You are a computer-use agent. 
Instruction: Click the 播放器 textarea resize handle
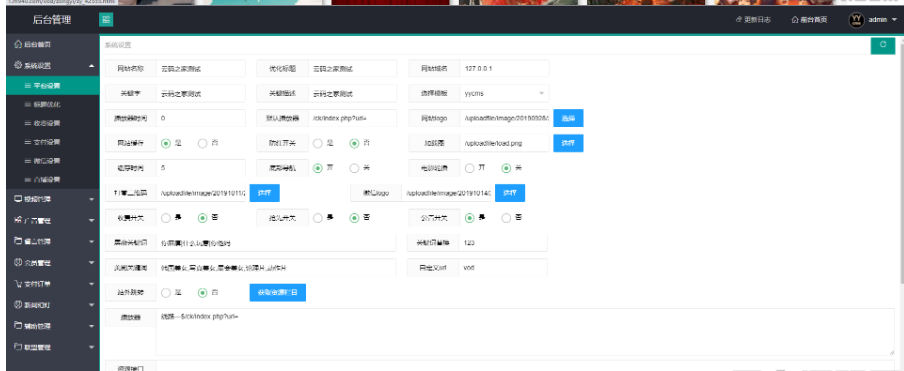coord(891,352)
